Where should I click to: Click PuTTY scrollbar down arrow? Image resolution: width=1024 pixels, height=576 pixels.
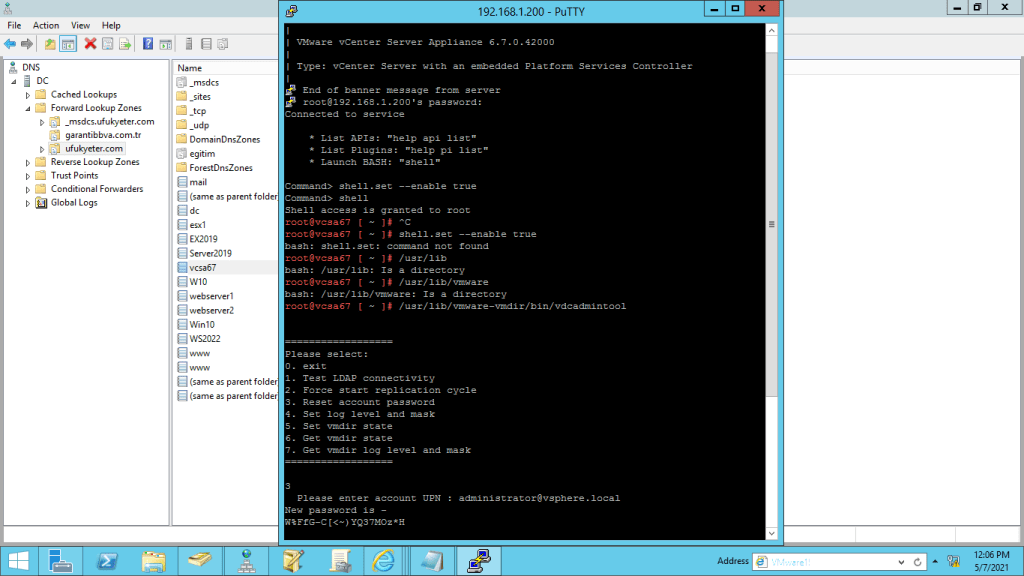pos(771,534)
